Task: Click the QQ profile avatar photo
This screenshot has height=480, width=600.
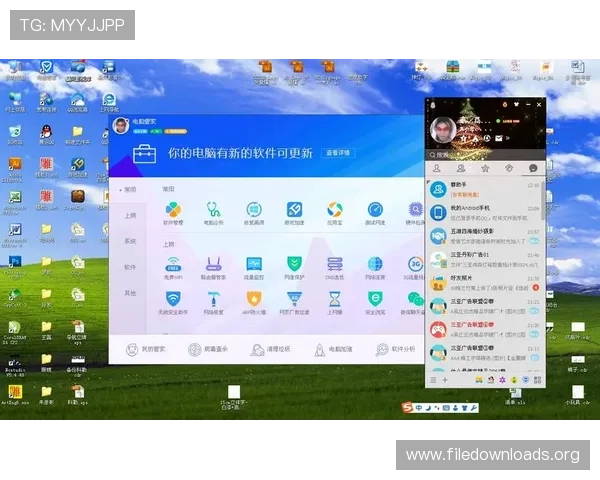Action: (443, 129)
